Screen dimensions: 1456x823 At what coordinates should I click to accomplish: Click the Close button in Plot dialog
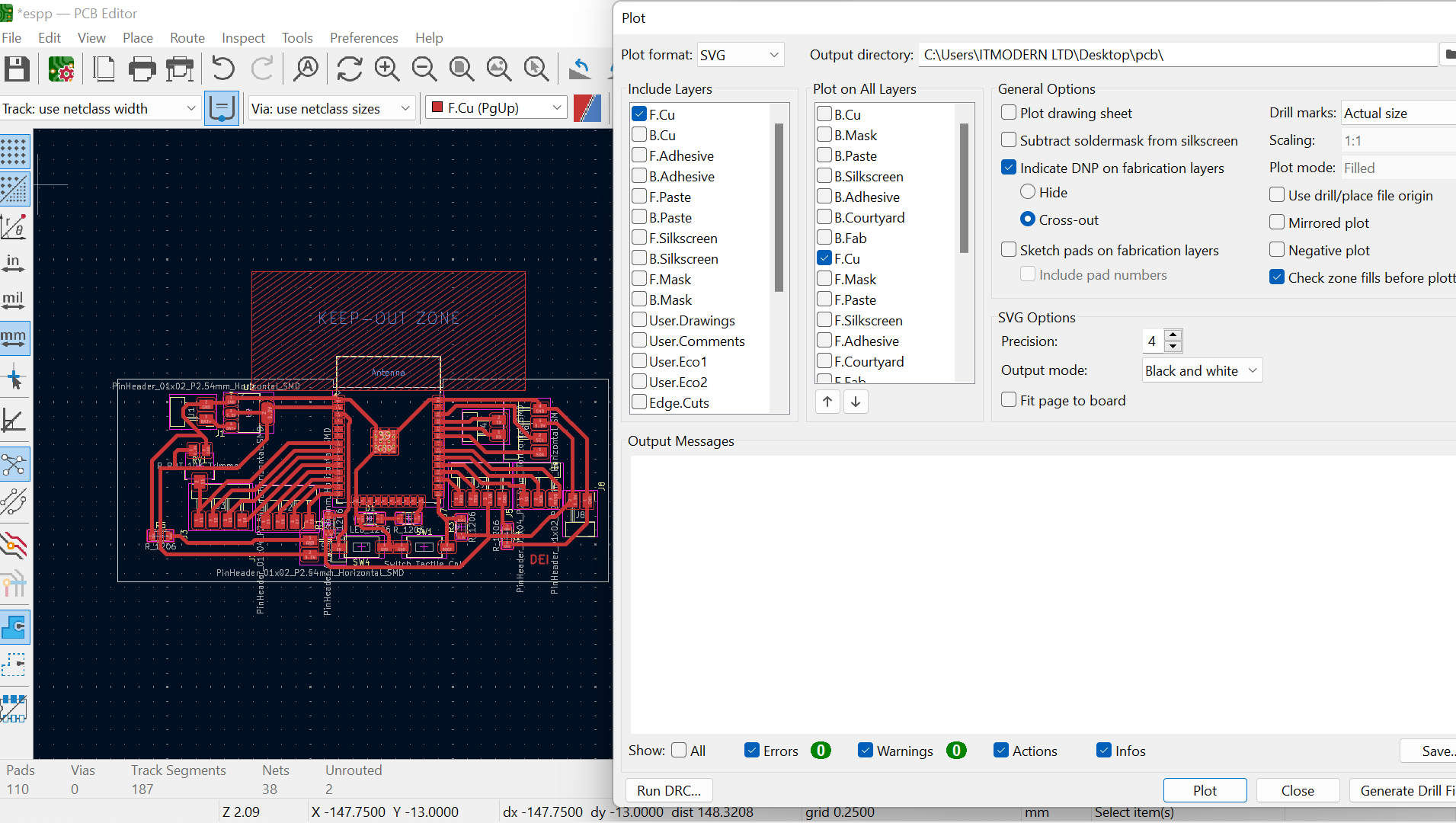1298,790
